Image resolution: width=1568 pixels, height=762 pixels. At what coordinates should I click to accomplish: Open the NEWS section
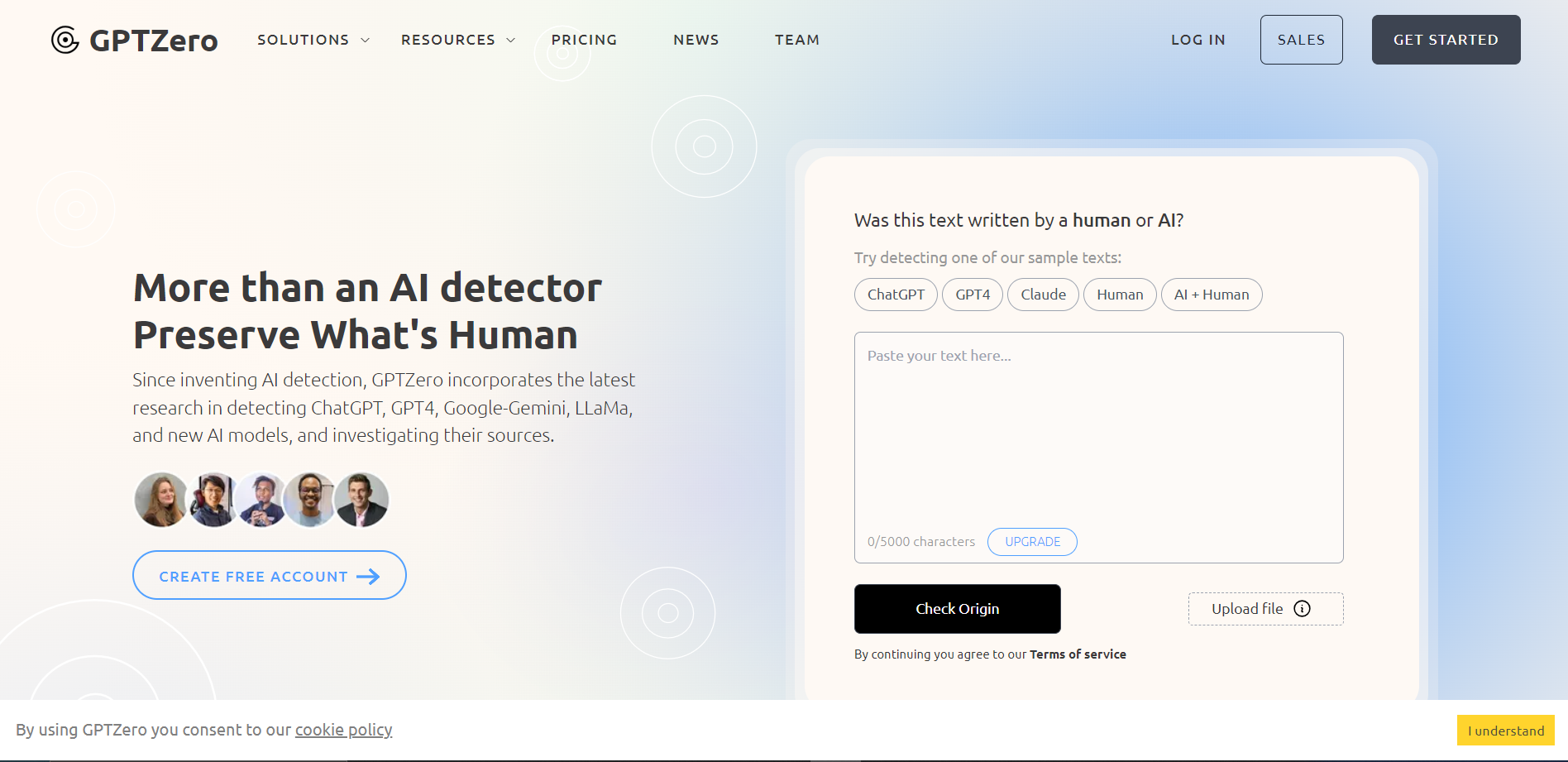click(x=696, y=39)
